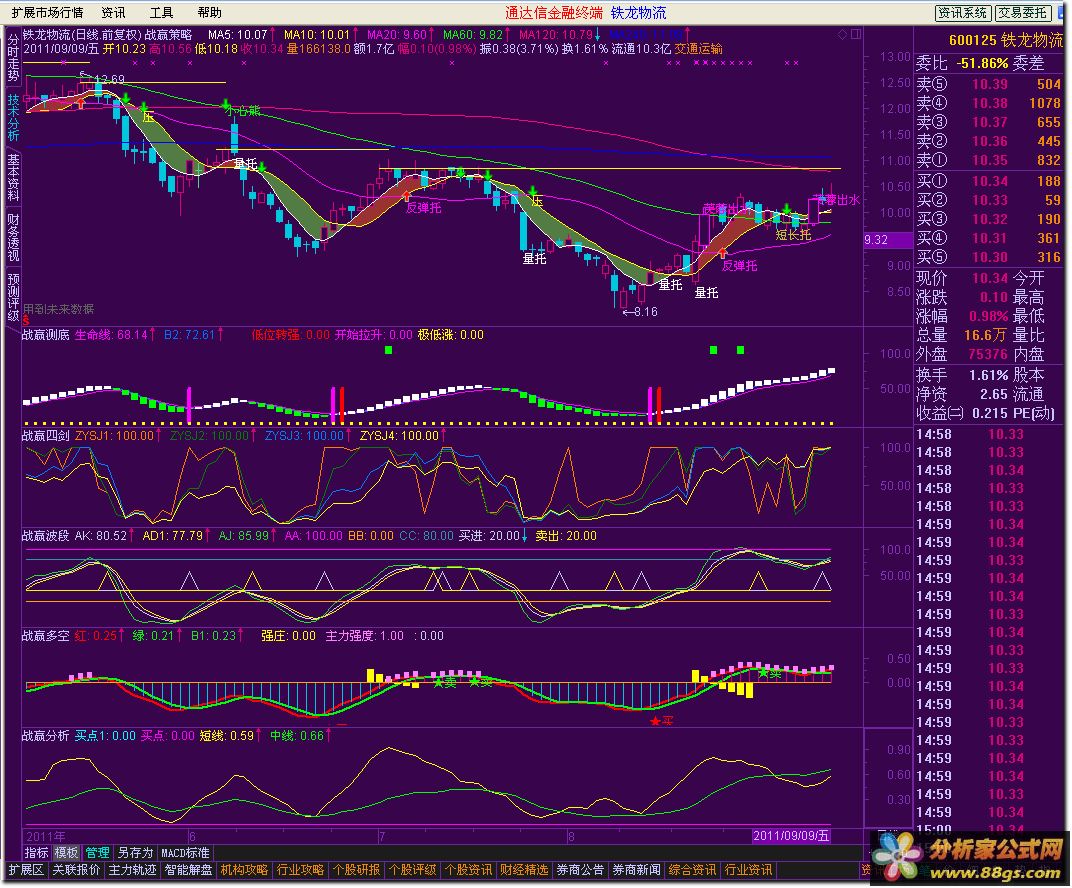Click the 战赢分析 indicator title
This screenshot has height=888, width=1072.
46,736
